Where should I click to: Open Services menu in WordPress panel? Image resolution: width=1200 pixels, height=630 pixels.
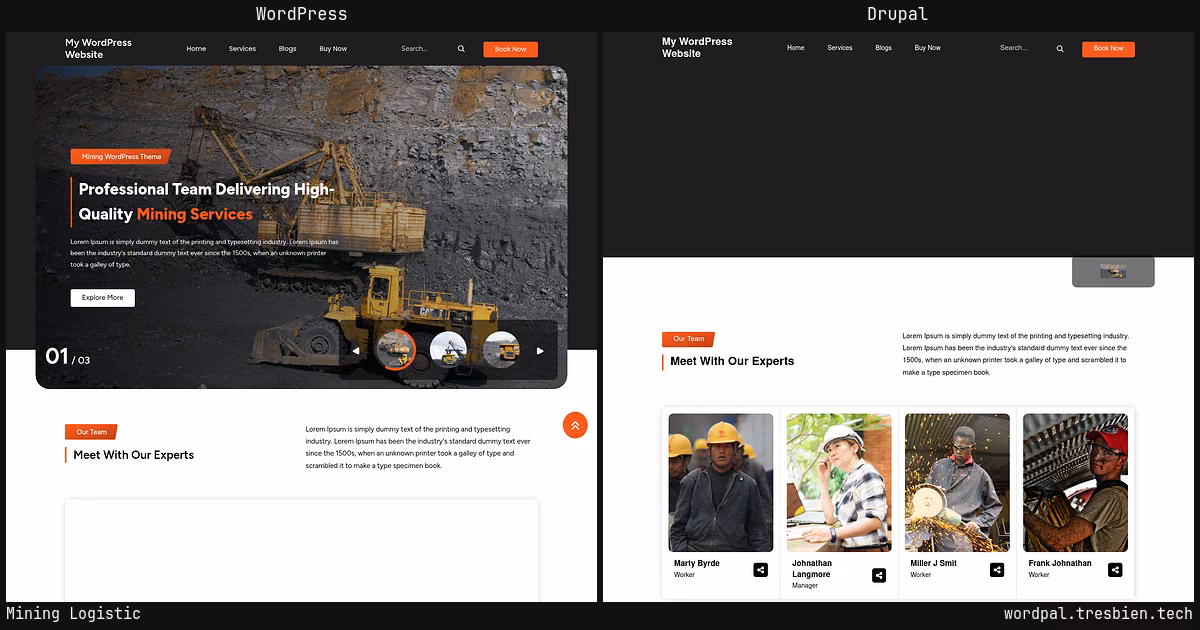242,49
